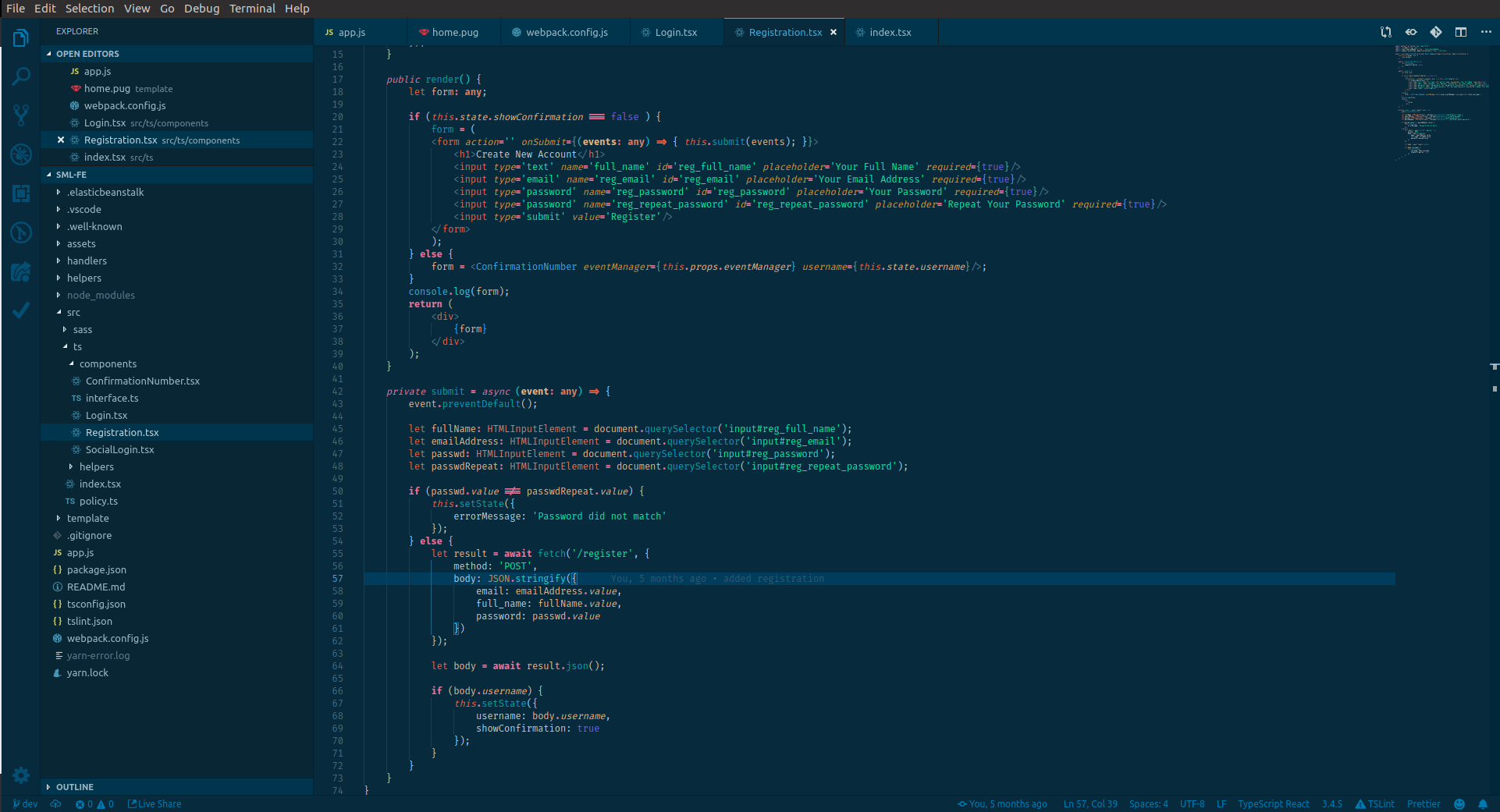Viewport: 1500px width, 812px height.
Task: Click the dev branch indicator in status bar
Action: [x=25, y=804]
